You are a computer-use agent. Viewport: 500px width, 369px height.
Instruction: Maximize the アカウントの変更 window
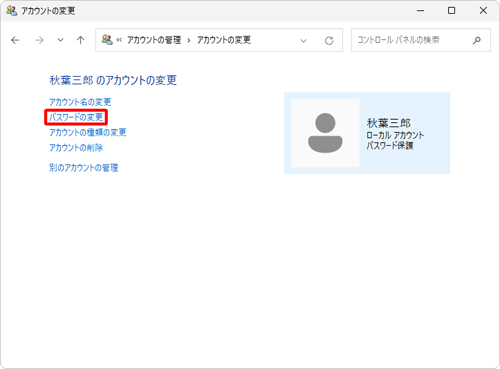(451, 11)
